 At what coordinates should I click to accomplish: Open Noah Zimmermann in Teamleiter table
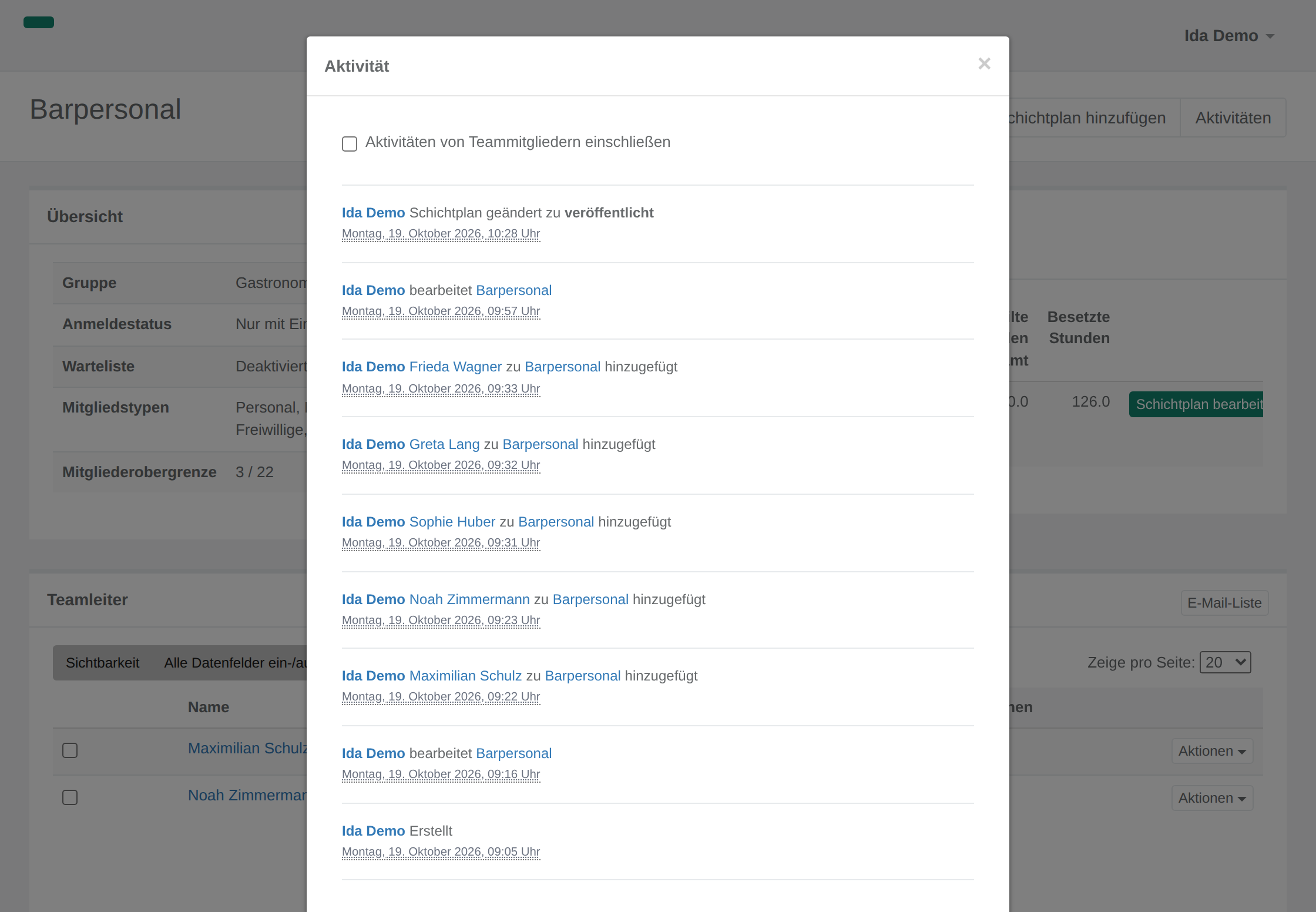pos(247,795)
